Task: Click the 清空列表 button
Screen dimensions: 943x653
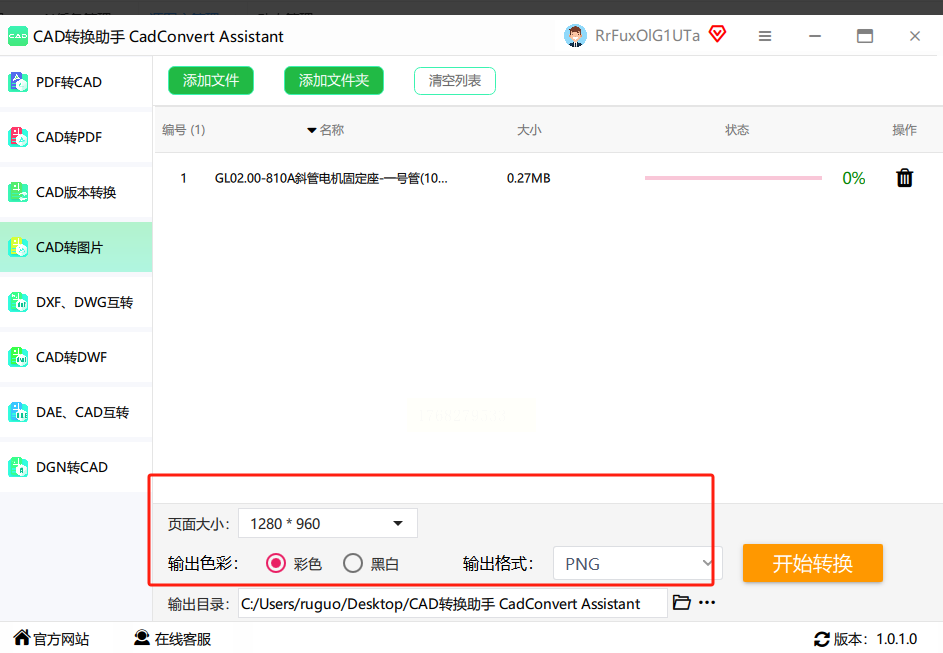Action: [455, 81]
